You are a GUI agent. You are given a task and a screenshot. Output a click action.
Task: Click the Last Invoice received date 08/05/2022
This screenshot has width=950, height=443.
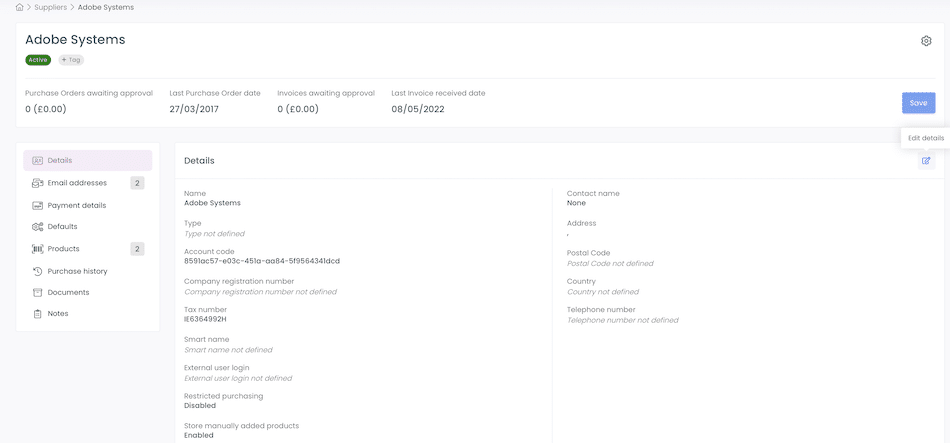pos(416,110)
